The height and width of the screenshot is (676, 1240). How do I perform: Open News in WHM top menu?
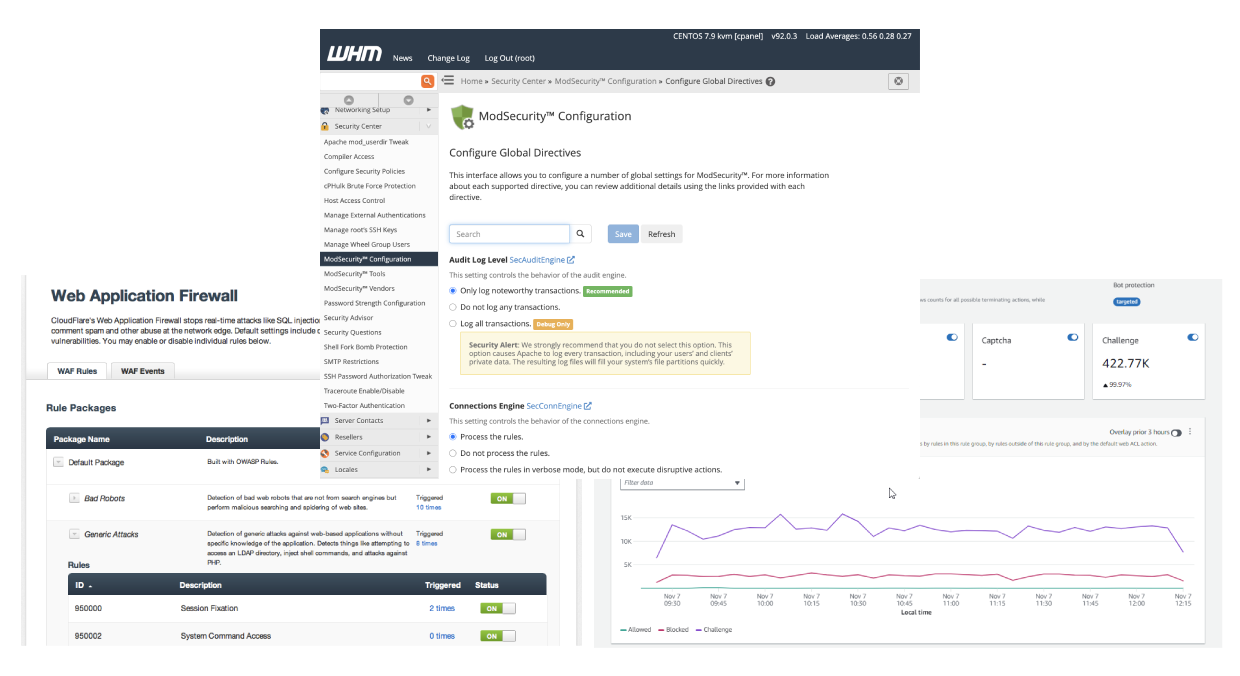pyautogui.click(x=402, y=58)
